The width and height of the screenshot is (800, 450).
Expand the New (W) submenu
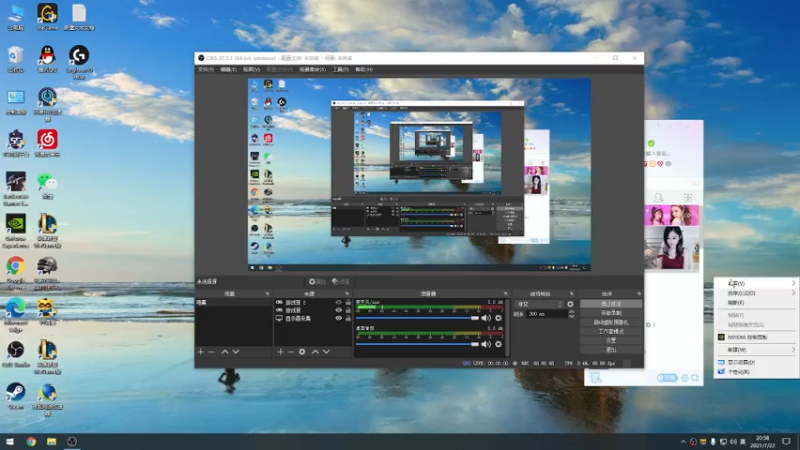pyautogui.click(x=757, y=349)
